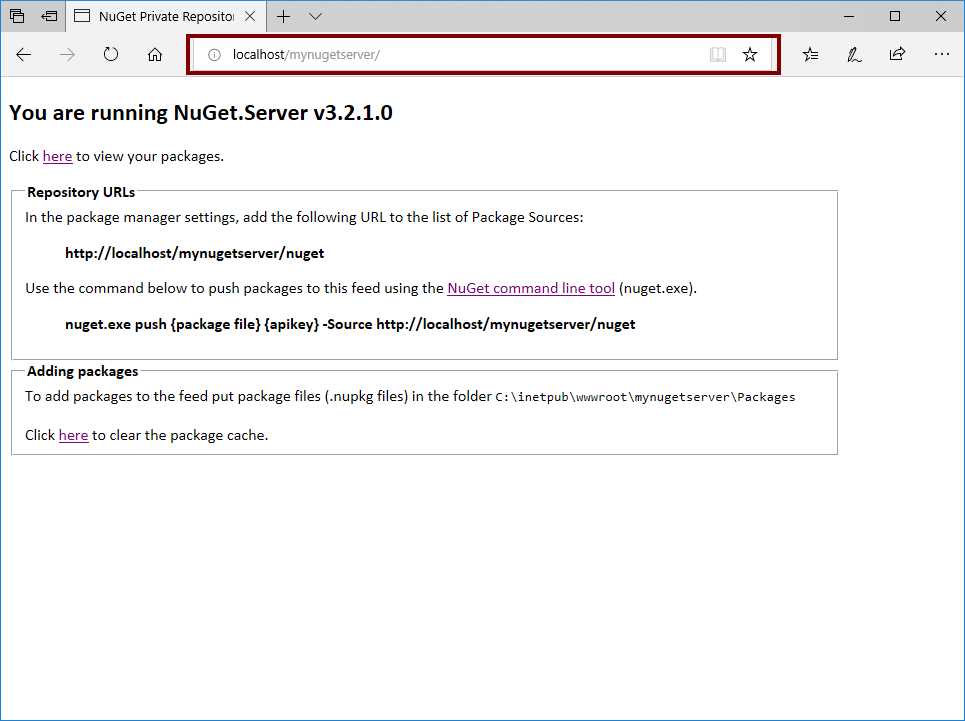Image resolution: width=965 pixels, height=721 pixels.
Task: Open a new browser tab
Action: 283,16
